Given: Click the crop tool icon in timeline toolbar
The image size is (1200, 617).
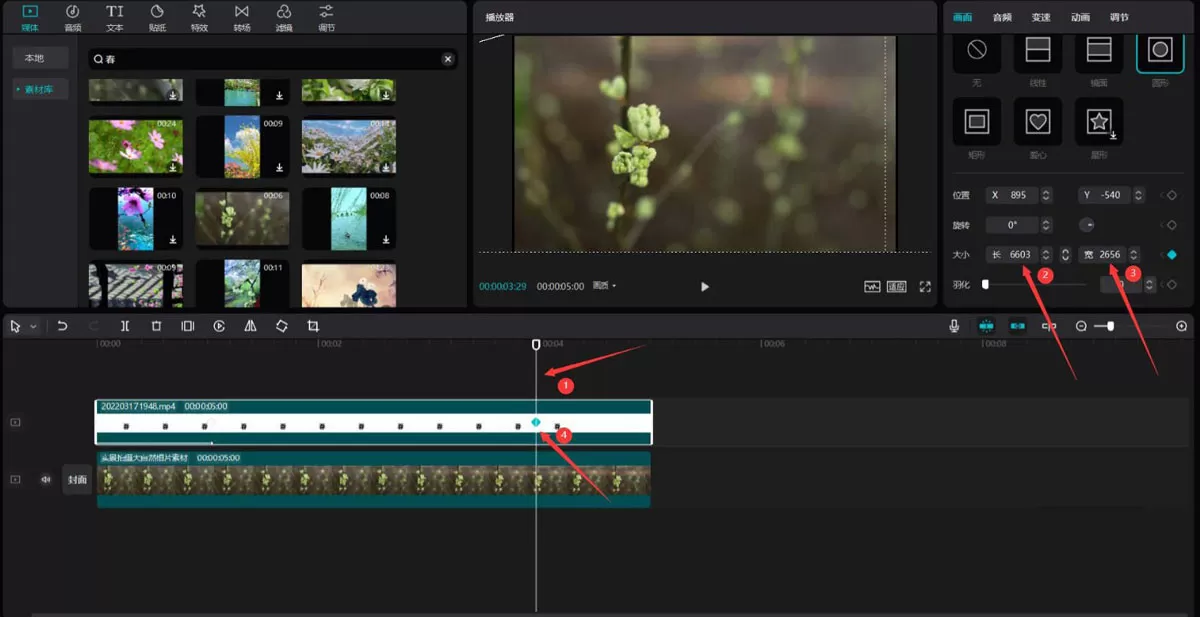Looking at the screenshot, I should (x=313, y=326).
